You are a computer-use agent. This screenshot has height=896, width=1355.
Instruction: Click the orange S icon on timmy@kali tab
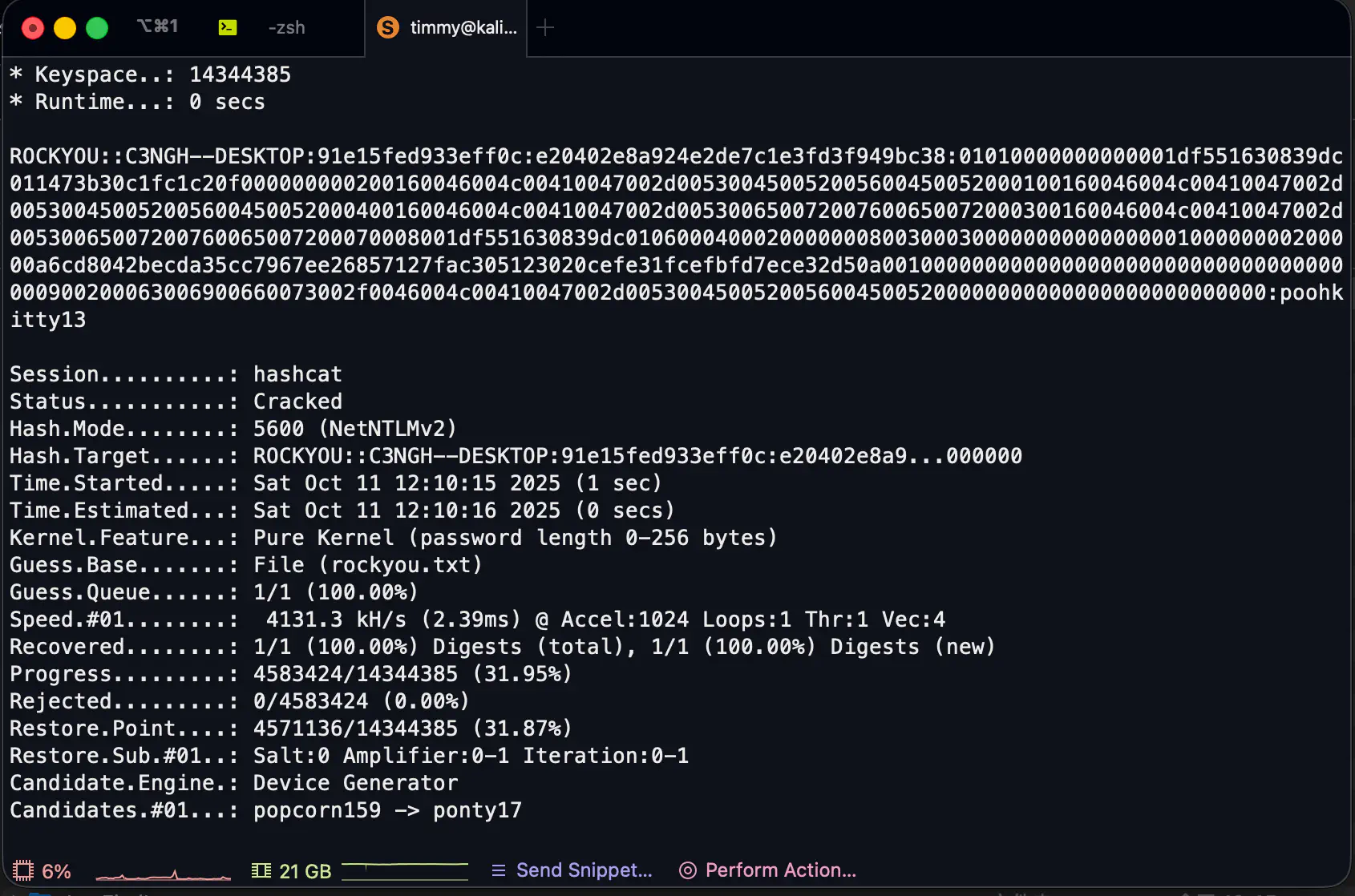388,28
